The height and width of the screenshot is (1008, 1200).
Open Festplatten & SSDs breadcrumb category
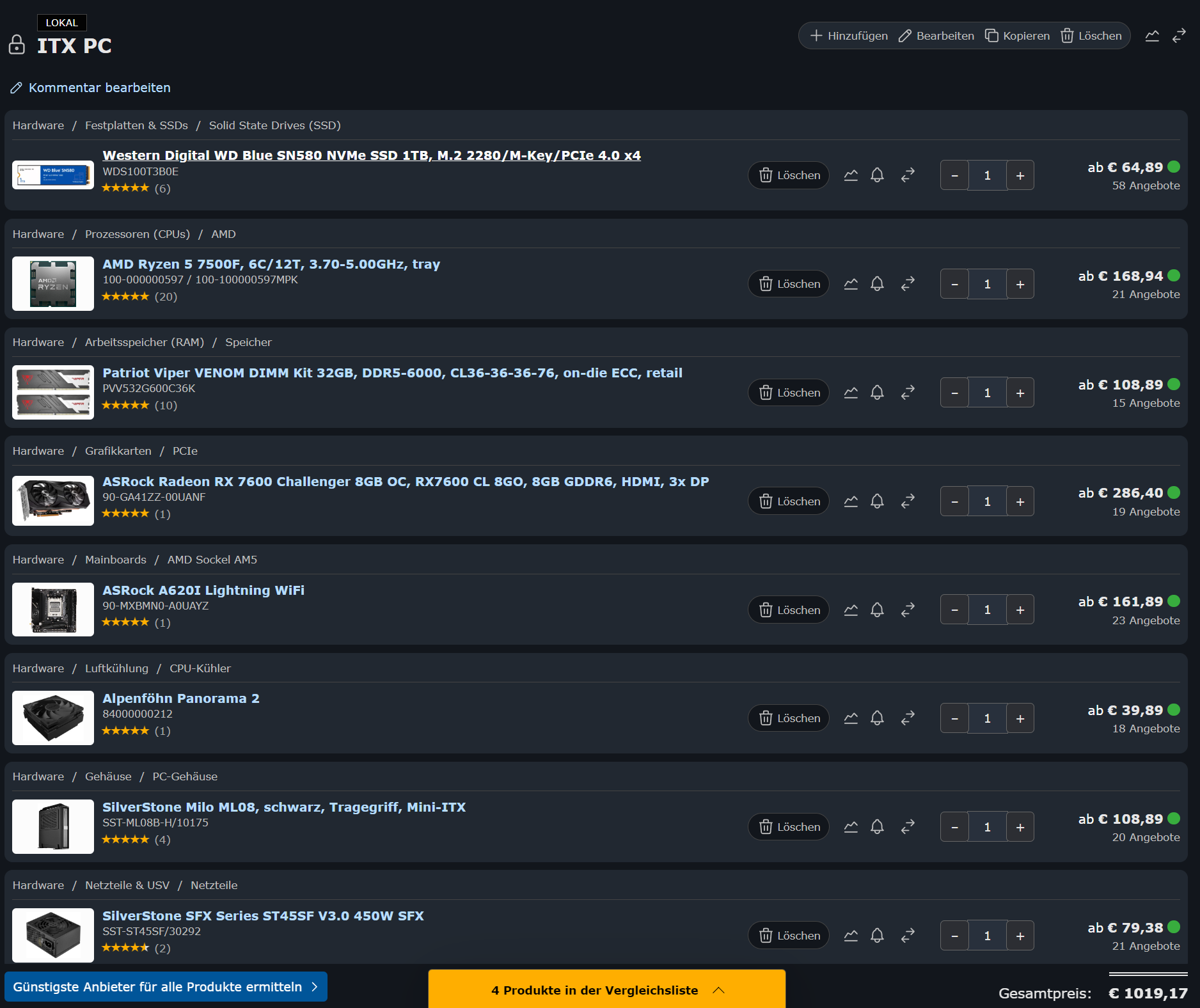[x=136, y=125]
